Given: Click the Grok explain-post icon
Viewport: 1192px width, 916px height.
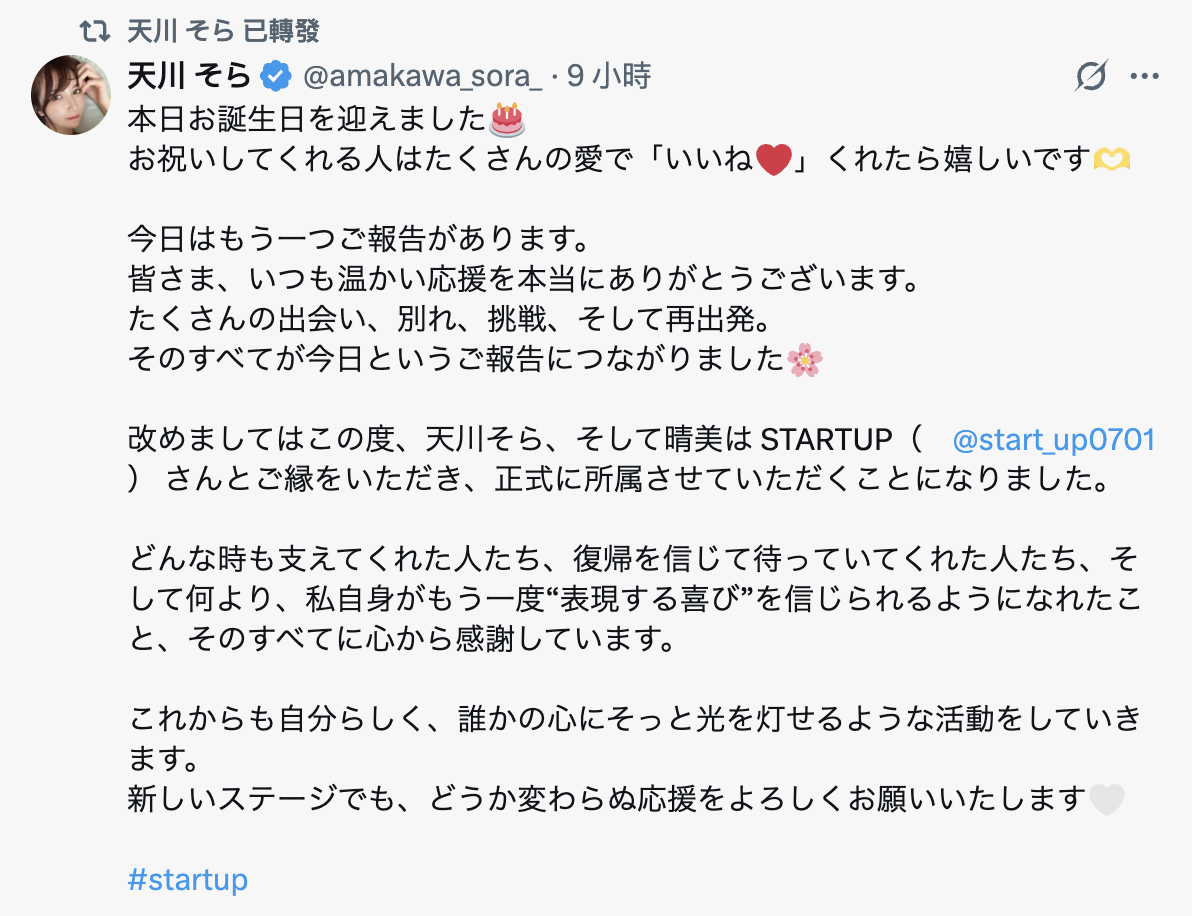Looking at the screenshot, I should coord(1091,76).
